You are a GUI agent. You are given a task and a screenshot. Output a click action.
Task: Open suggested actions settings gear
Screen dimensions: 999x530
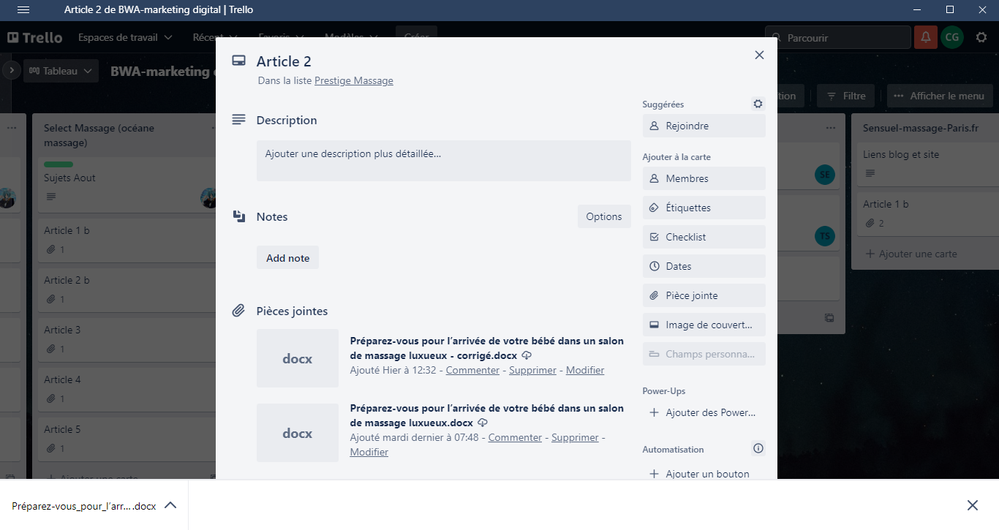pyautogui.click(x=758, y=103)
